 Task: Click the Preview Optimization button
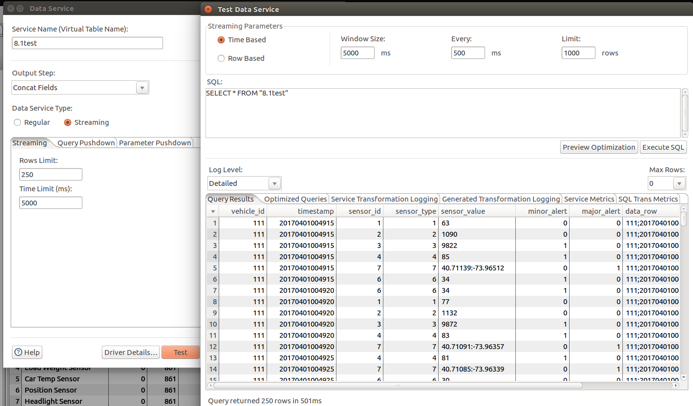(598, 147)
